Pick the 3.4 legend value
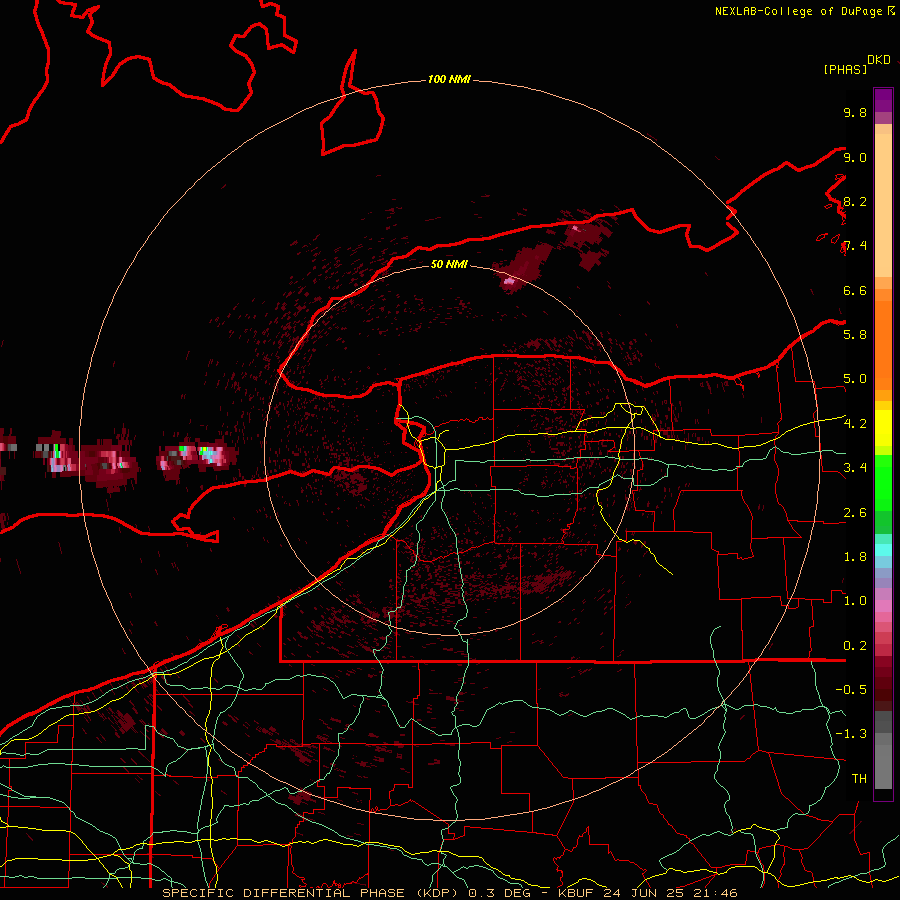The height and width of the screenshot is (900, 900). coord(855,468)
